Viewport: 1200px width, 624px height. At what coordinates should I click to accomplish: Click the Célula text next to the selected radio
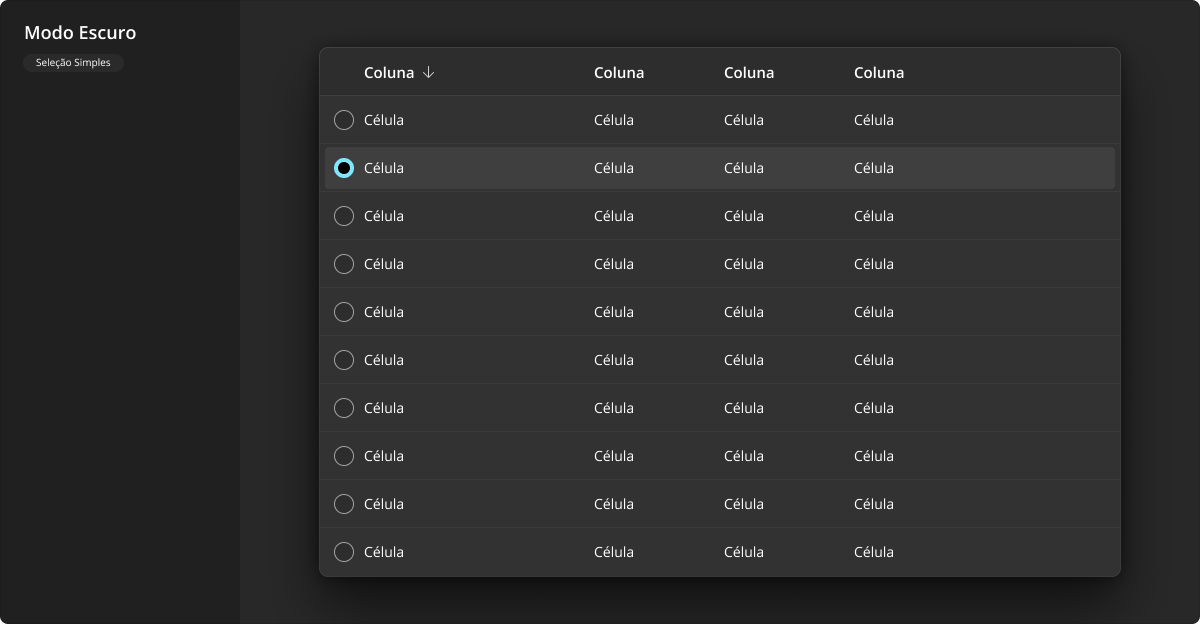384,168
